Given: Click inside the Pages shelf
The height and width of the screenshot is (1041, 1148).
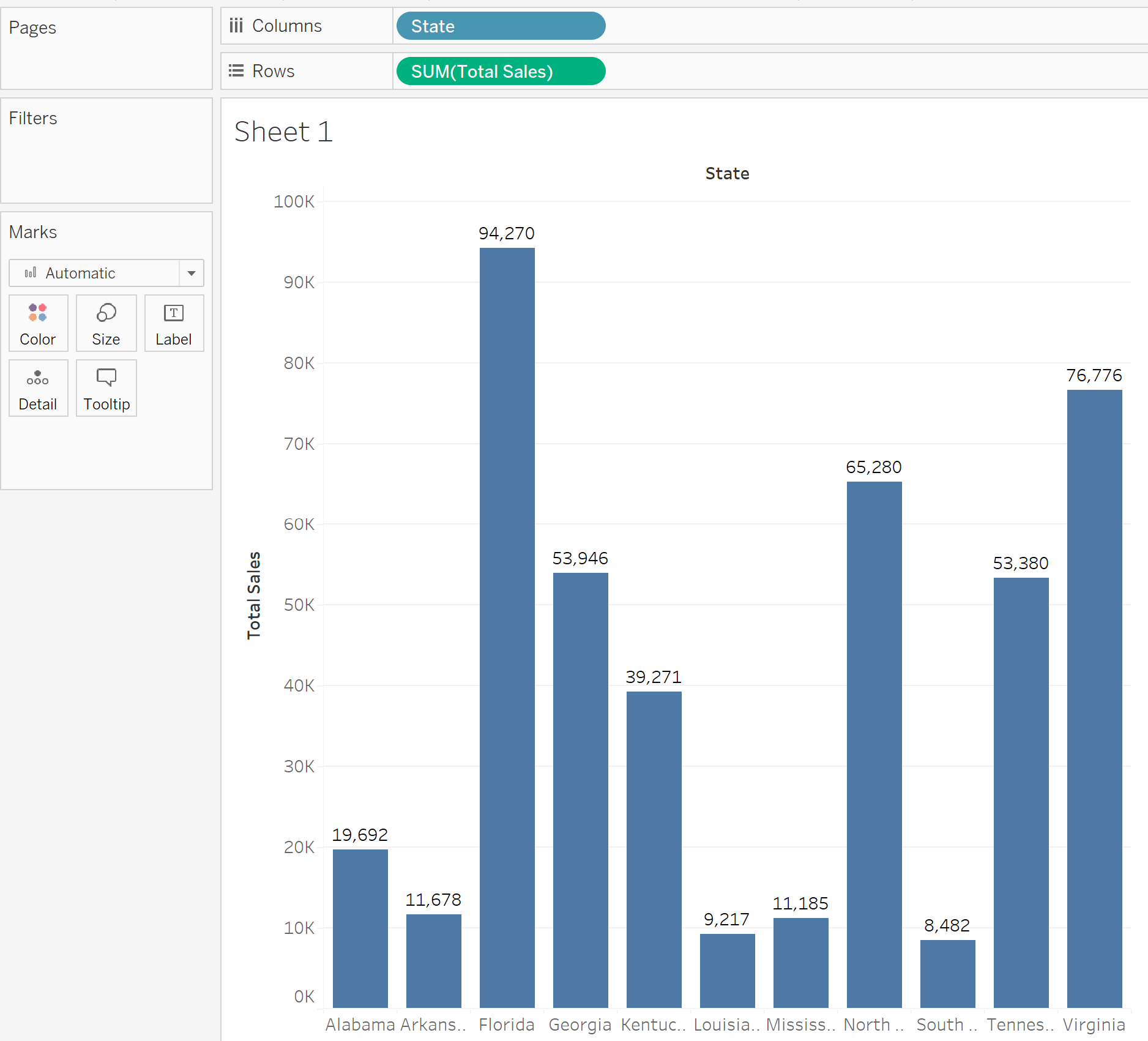Looking at the screenshot, I should [x=106, y=58].
